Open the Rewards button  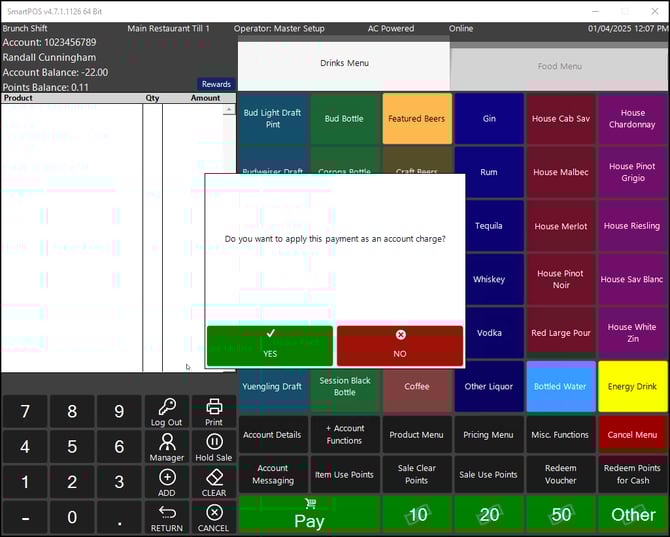click(x=216, y=85)
